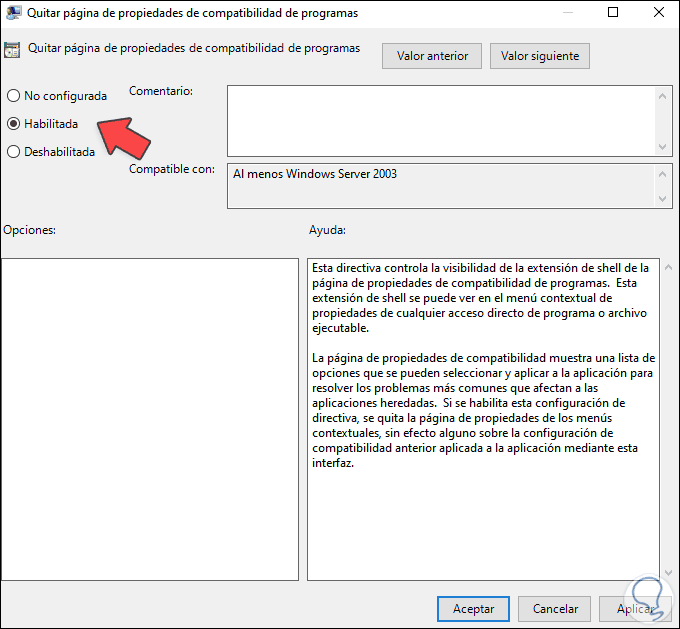Viewport: 680px width, 629px height.
Task: Dismiss the dialog with Cancelar
Action: 555,609
